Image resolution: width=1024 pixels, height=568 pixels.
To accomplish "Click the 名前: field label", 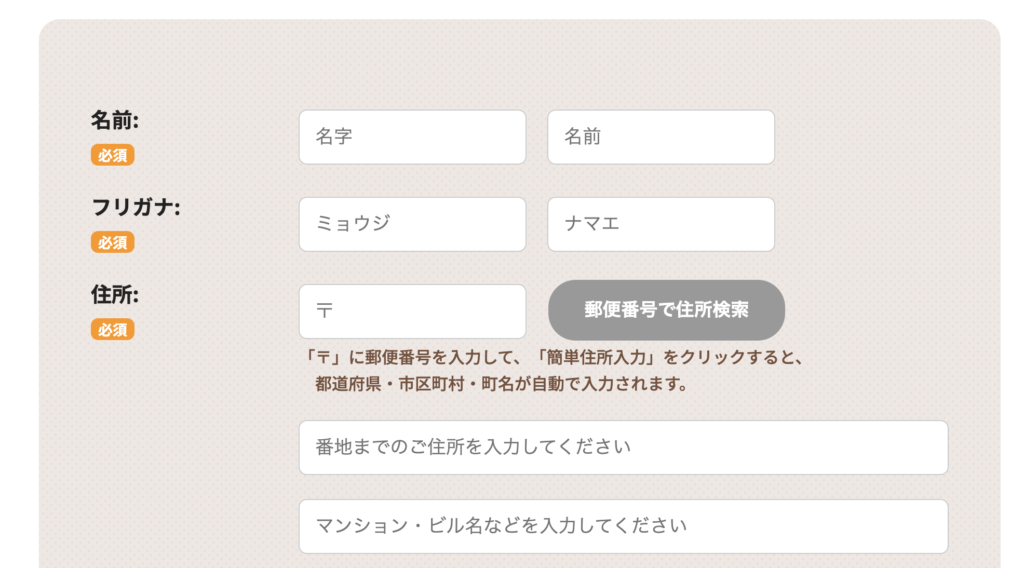I will click(115, 120).
